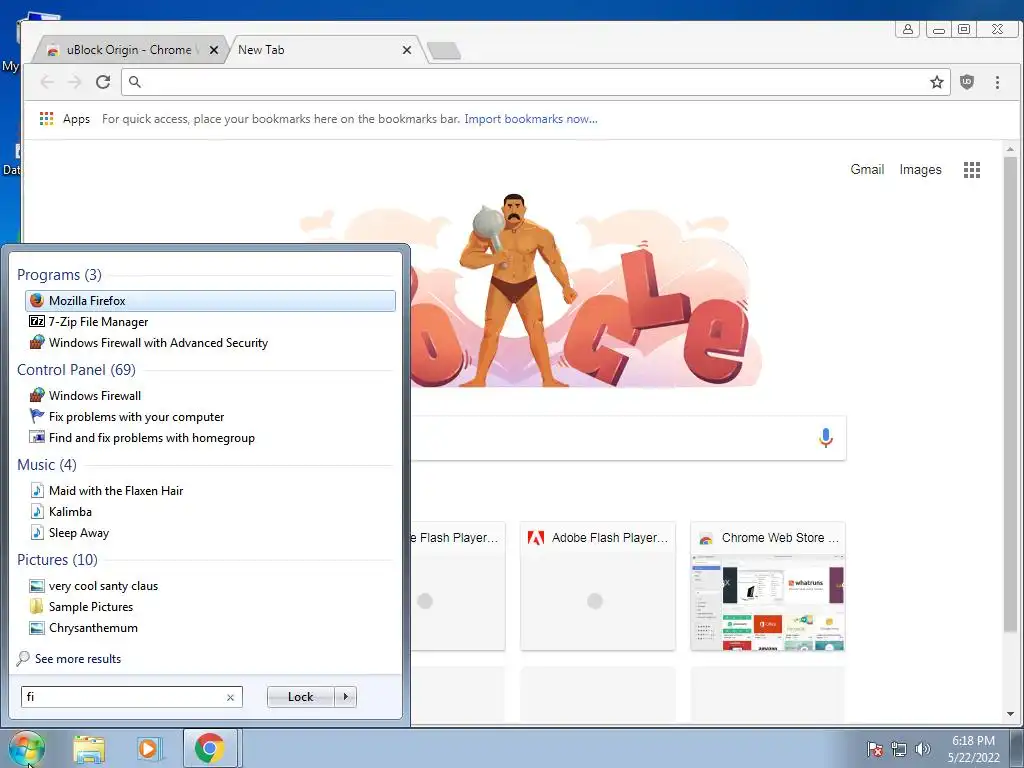Click the scrollbar up arrow
This screenshot has width=1024, height=768.
(x=1010, y=150)
